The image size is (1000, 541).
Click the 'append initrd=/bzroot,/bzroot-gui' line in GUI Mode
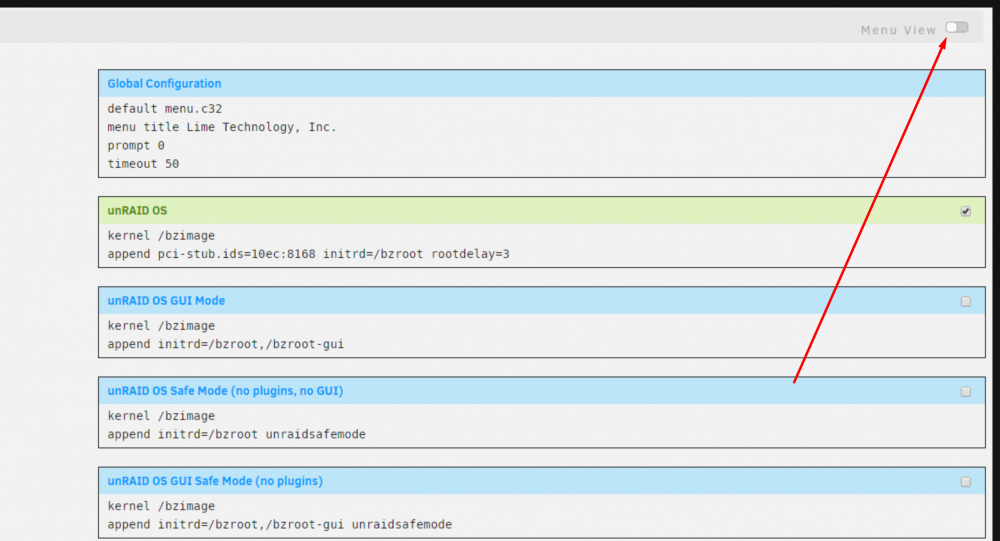225,344
